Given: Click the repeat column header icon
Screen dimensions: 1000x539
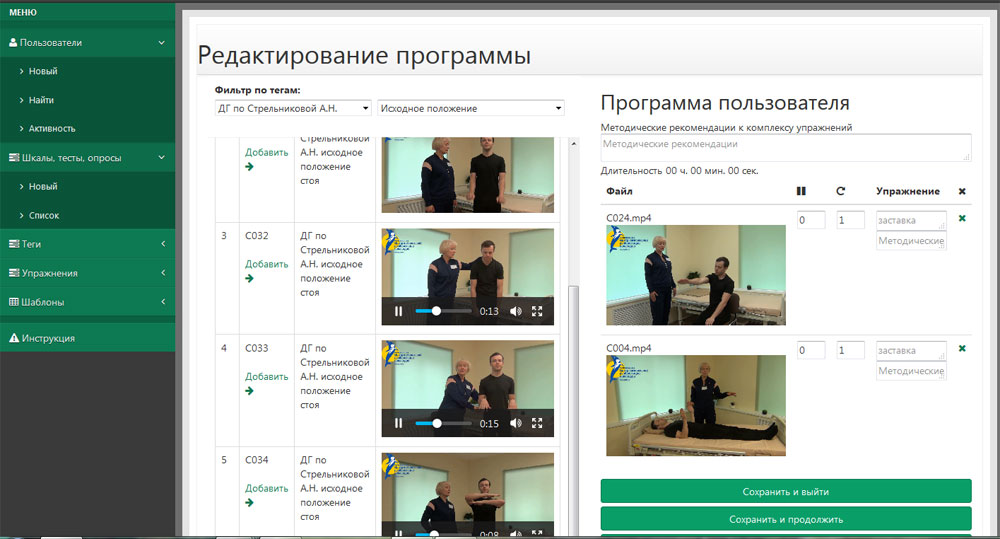Looking at the screenshot, I should click(841, 191).
